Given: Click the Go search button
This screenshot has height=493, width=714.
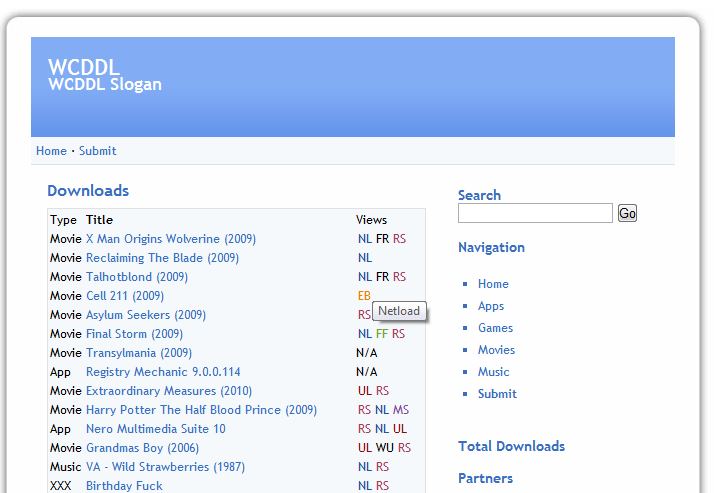Looking at the screenshot, I should point(627,213).
